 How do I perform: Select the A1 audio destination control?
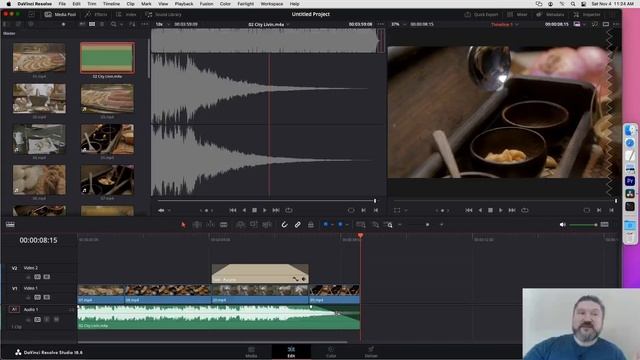click(x=14, y=309)
